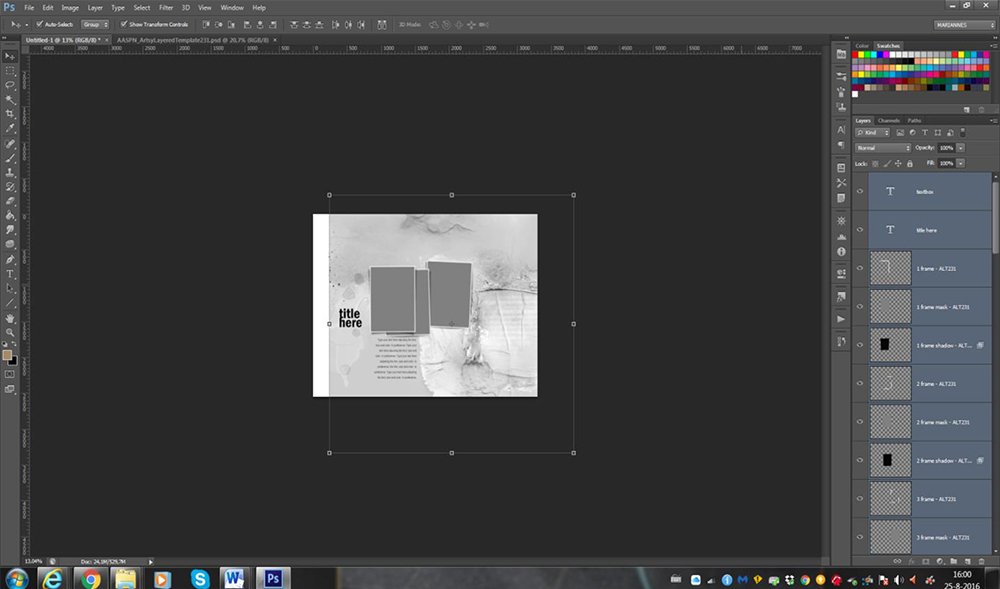
Task: Click the Lock Position icon
Action: click(898, 164)
